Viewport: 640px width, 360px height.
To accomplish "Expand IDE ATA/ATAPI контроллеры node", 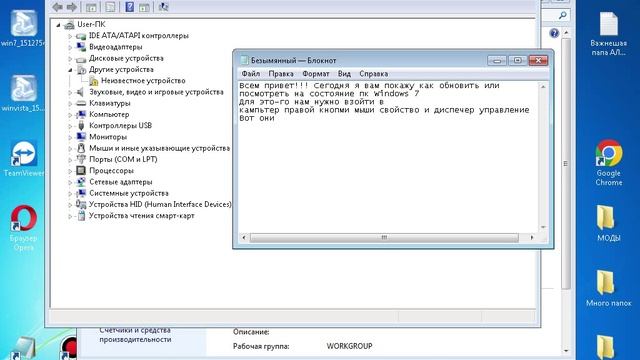I will point(70,36).
